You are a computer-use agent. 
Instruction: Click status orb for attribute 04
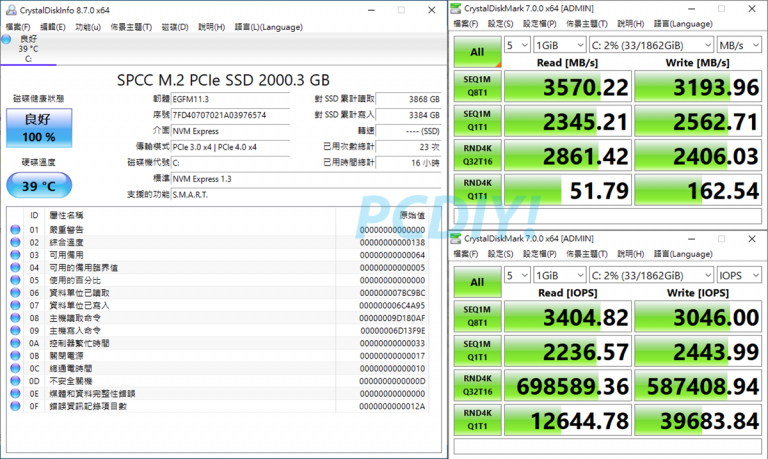click(15, 267)
